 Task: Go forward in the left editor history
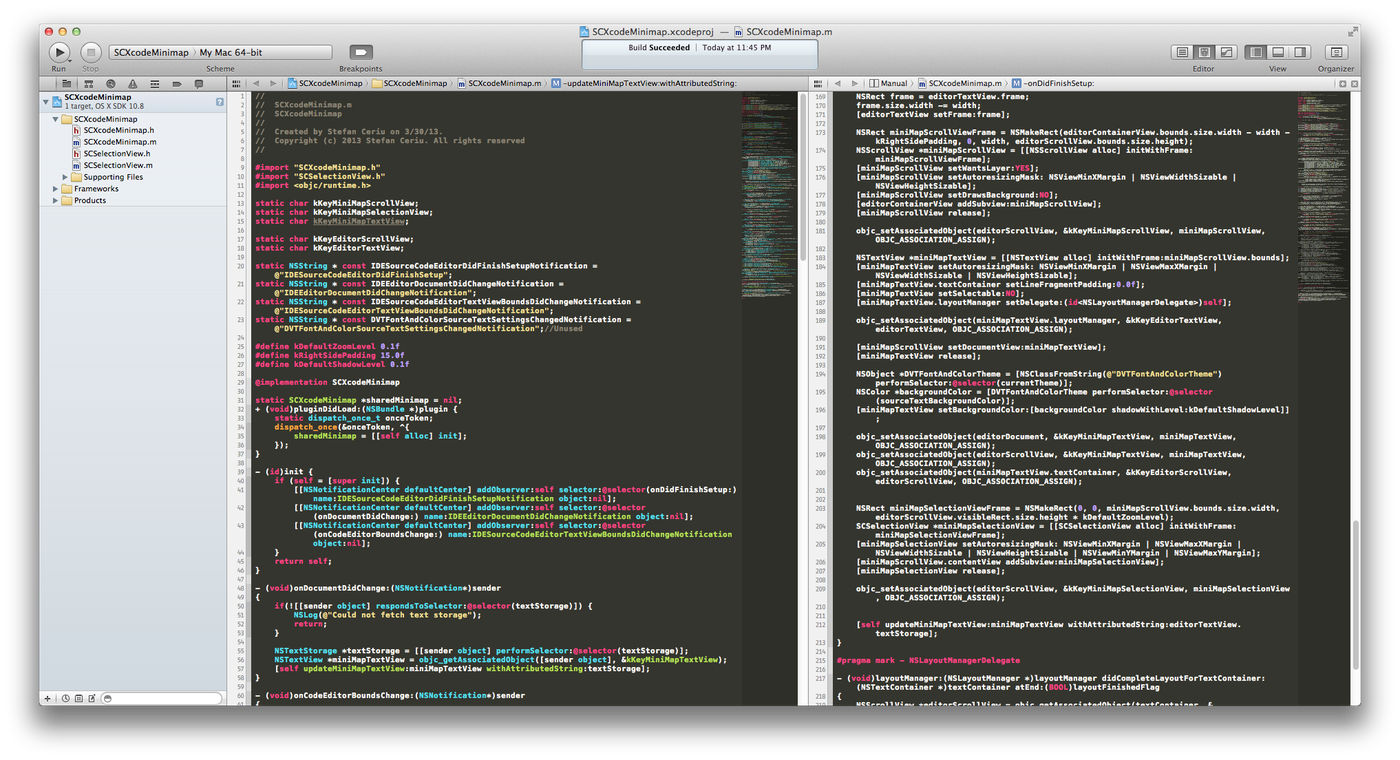pos(272,84)
